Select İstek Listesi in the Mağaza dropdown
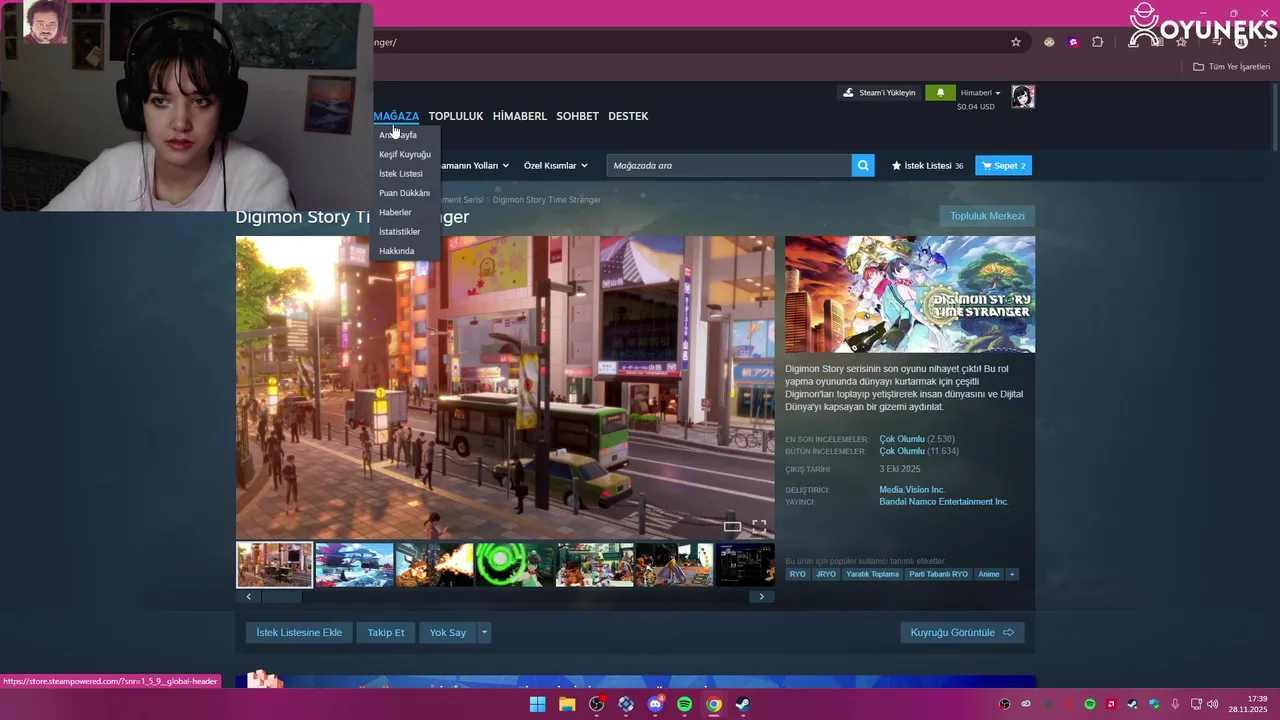Screen dimensions: 1280x720 (401, 173)
